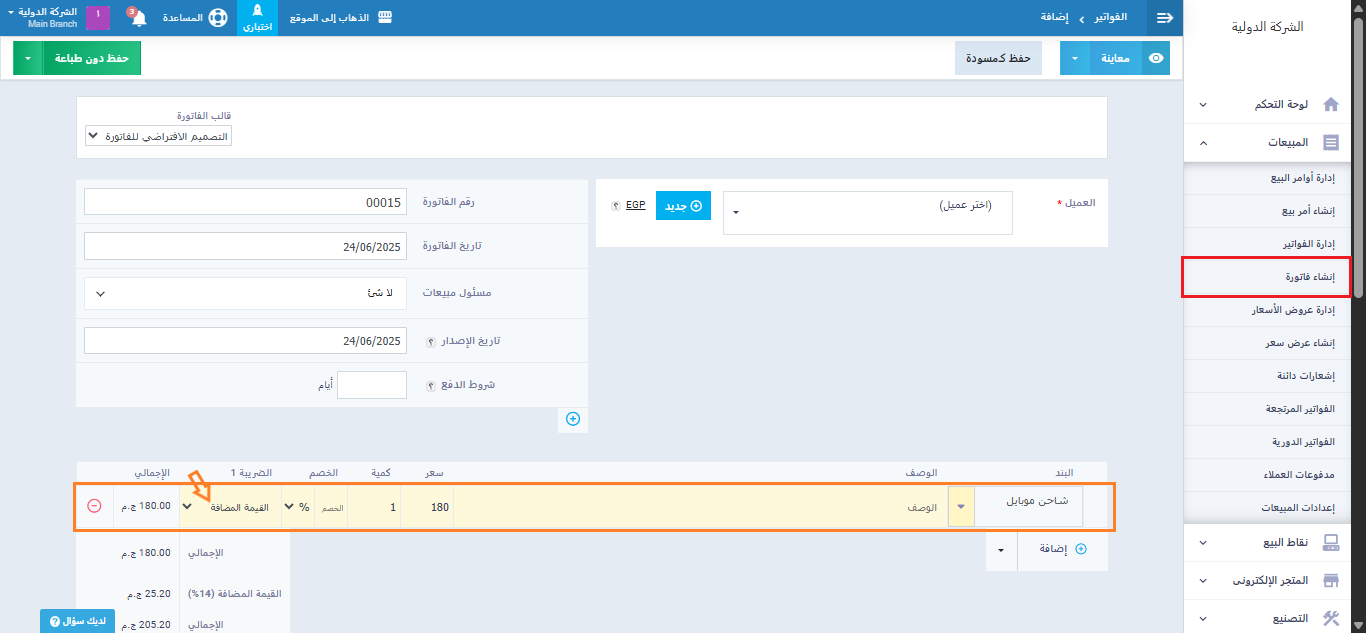
Task: Click the جديد new customer button
Action: (x=683, y=206)
